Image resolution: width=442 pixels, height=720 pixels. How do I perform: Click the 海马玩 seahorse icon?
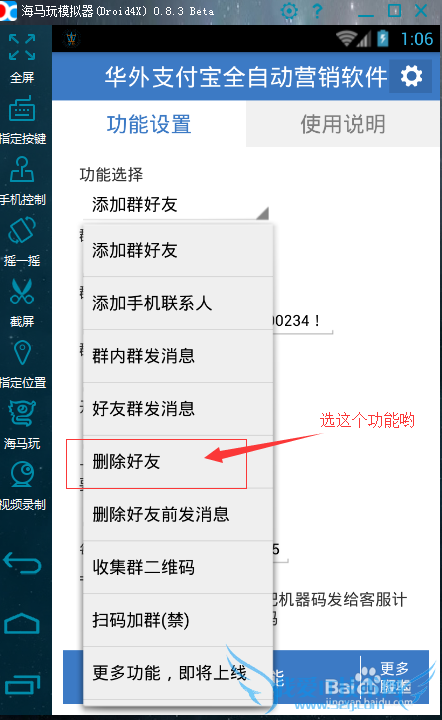(x=22, y=413)
